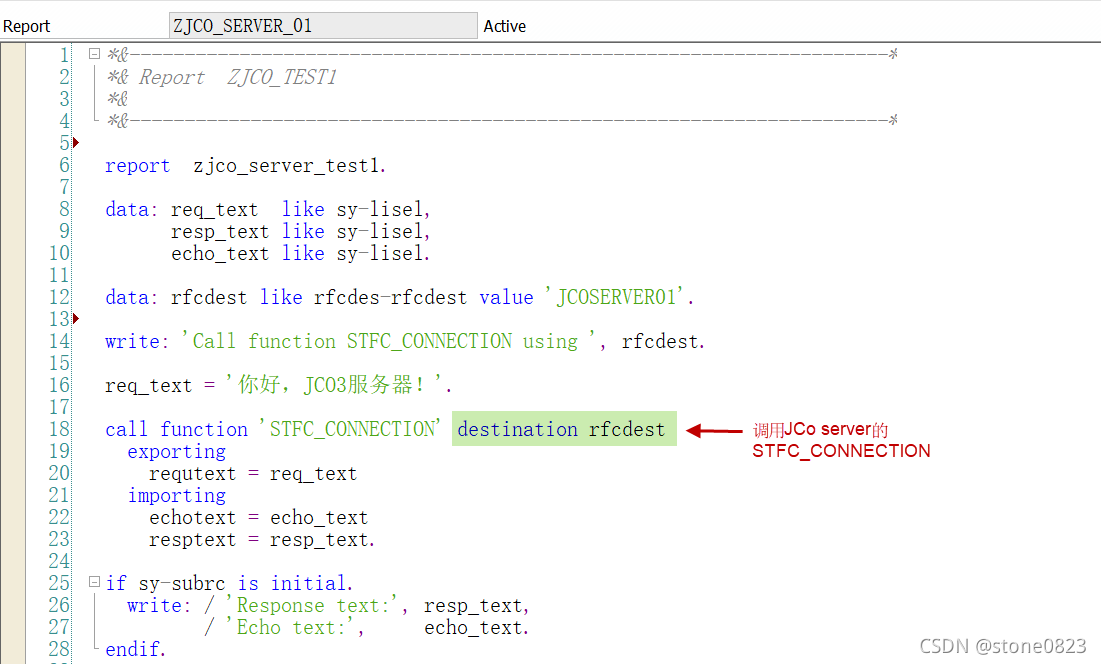Screen dimensions: 1101x664
Task: Click 'requtext = req_text' on line 20
Action: tap(253, 474)
